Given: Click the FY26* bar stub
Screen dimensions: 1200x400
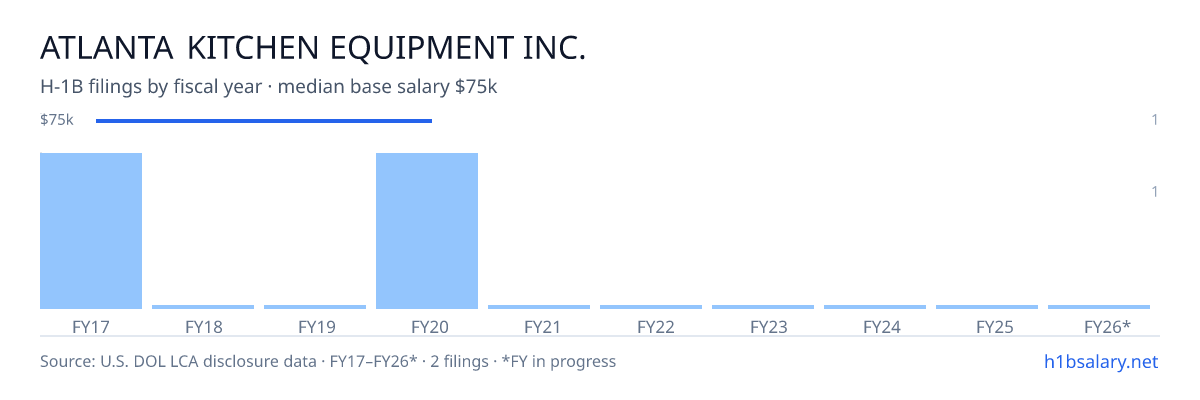Looking at the screenshot, I should [1099, 307].
